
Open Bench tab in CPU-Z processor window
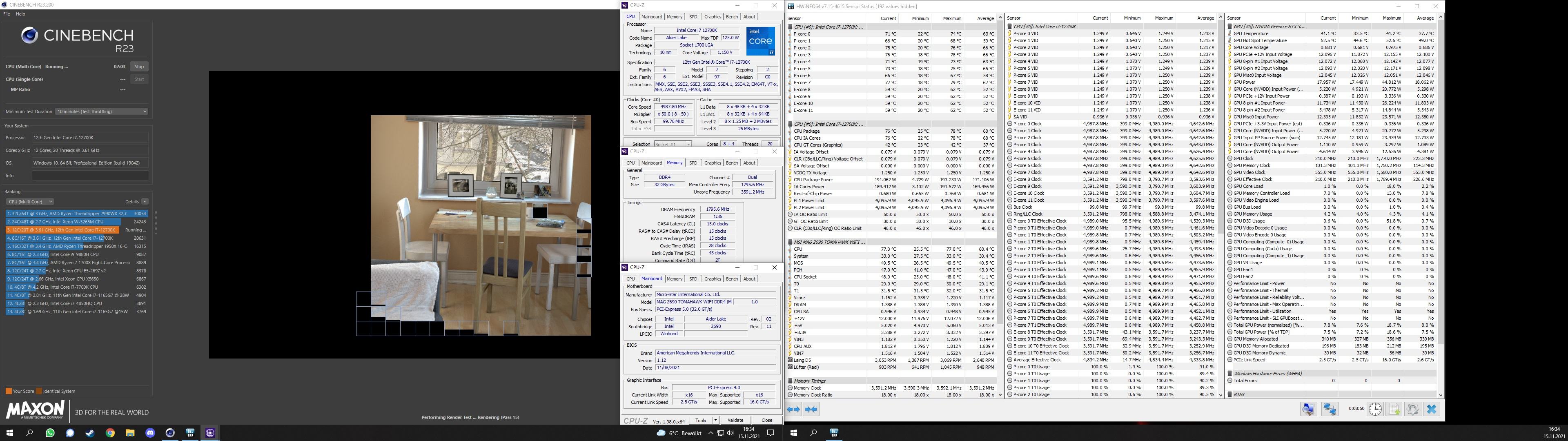coord(732,17)
